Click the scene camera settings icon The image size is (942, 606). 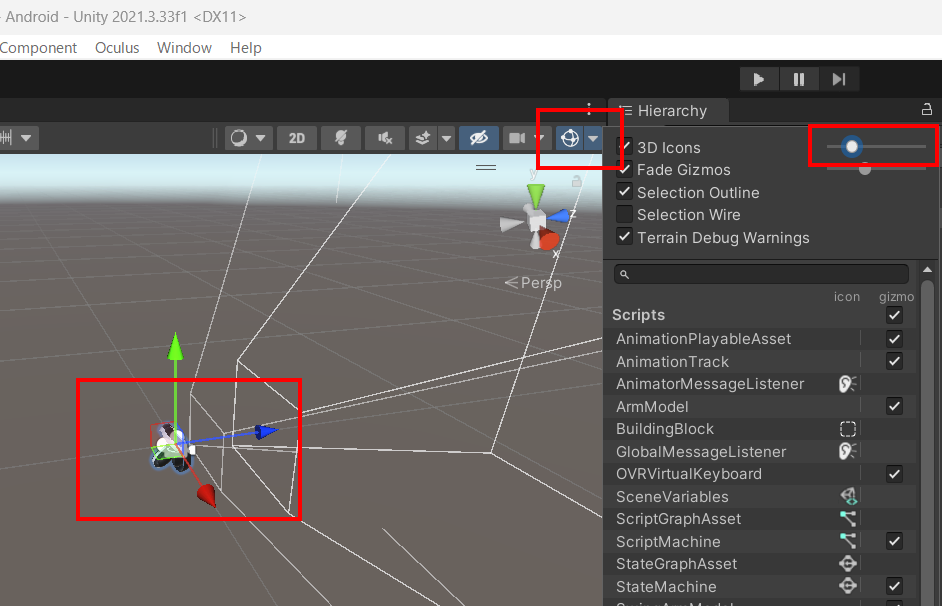click(x=517, y=138)
